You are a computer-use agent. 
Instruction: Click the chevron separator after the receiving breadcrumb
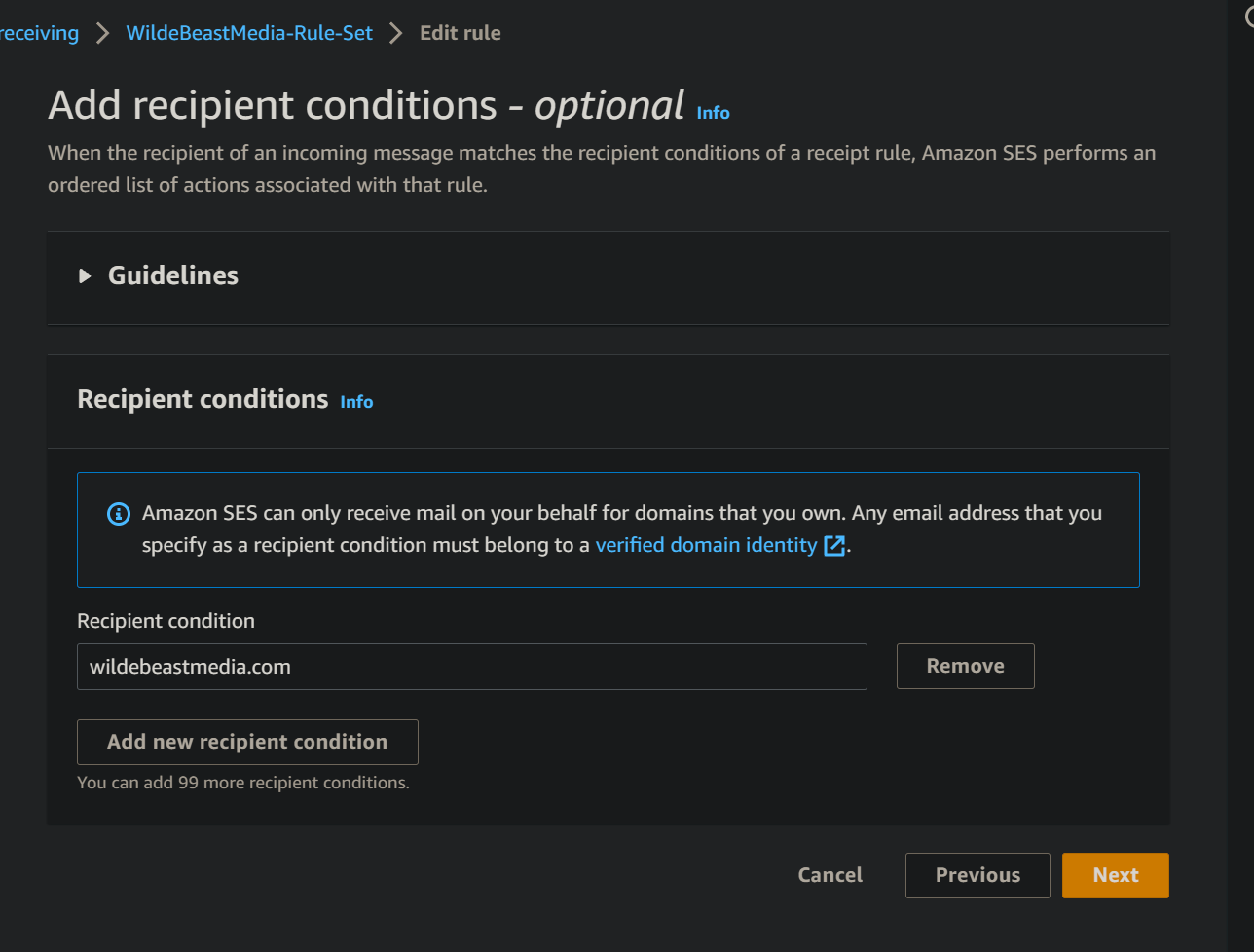102,33
